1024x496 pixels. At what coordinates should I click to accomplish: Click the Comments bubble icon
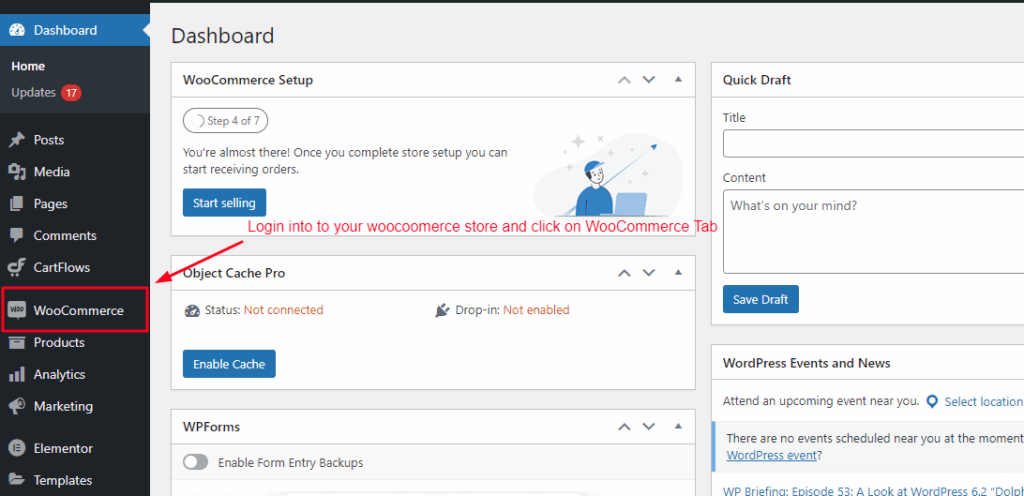(x=16, y=236)
